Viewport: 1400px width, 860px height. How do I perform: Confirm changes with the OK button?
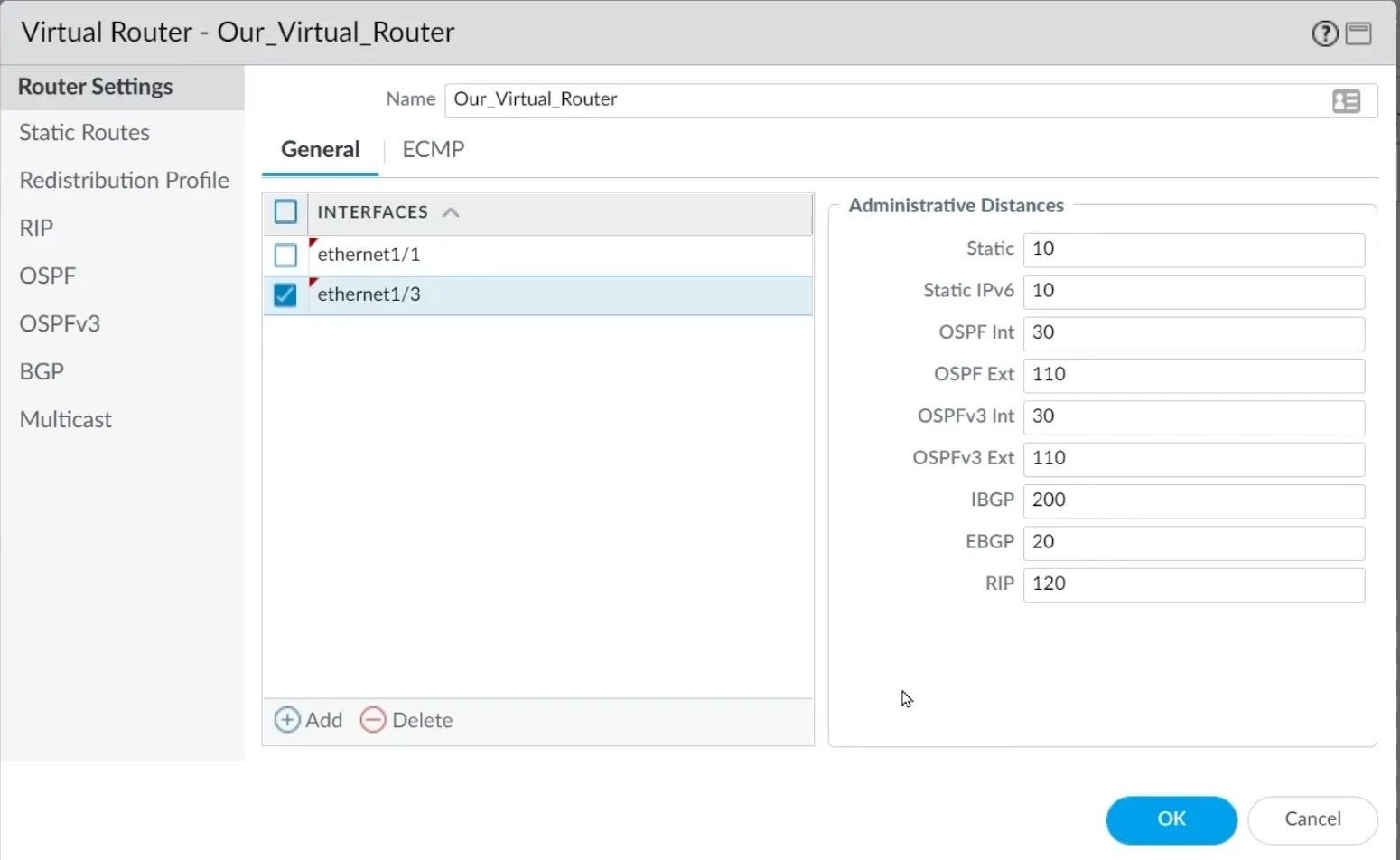pyautogui.click(x=1171, y=819)
